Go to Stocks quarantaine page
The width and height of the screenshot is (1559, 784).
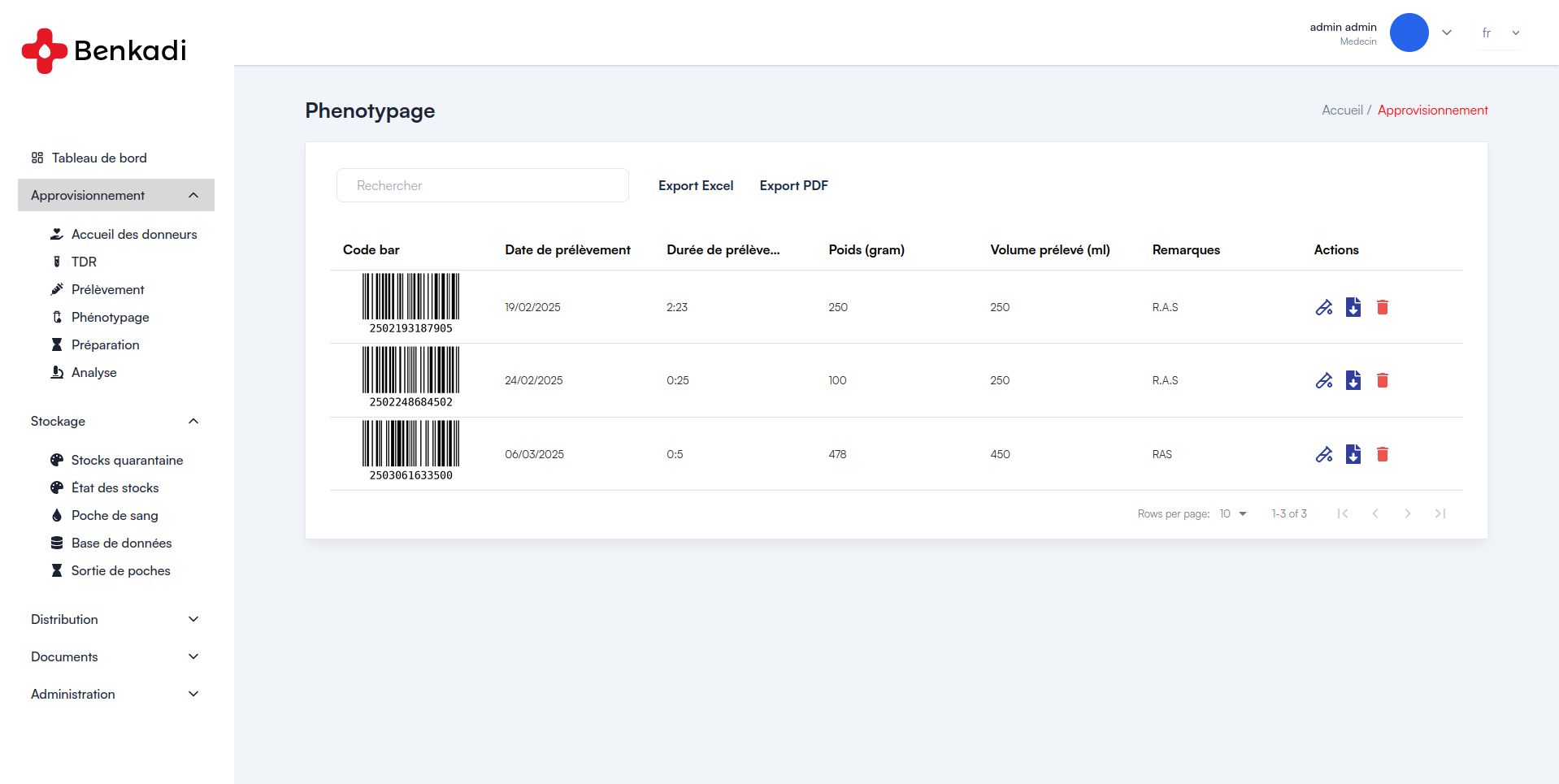[x=127, y=460]
